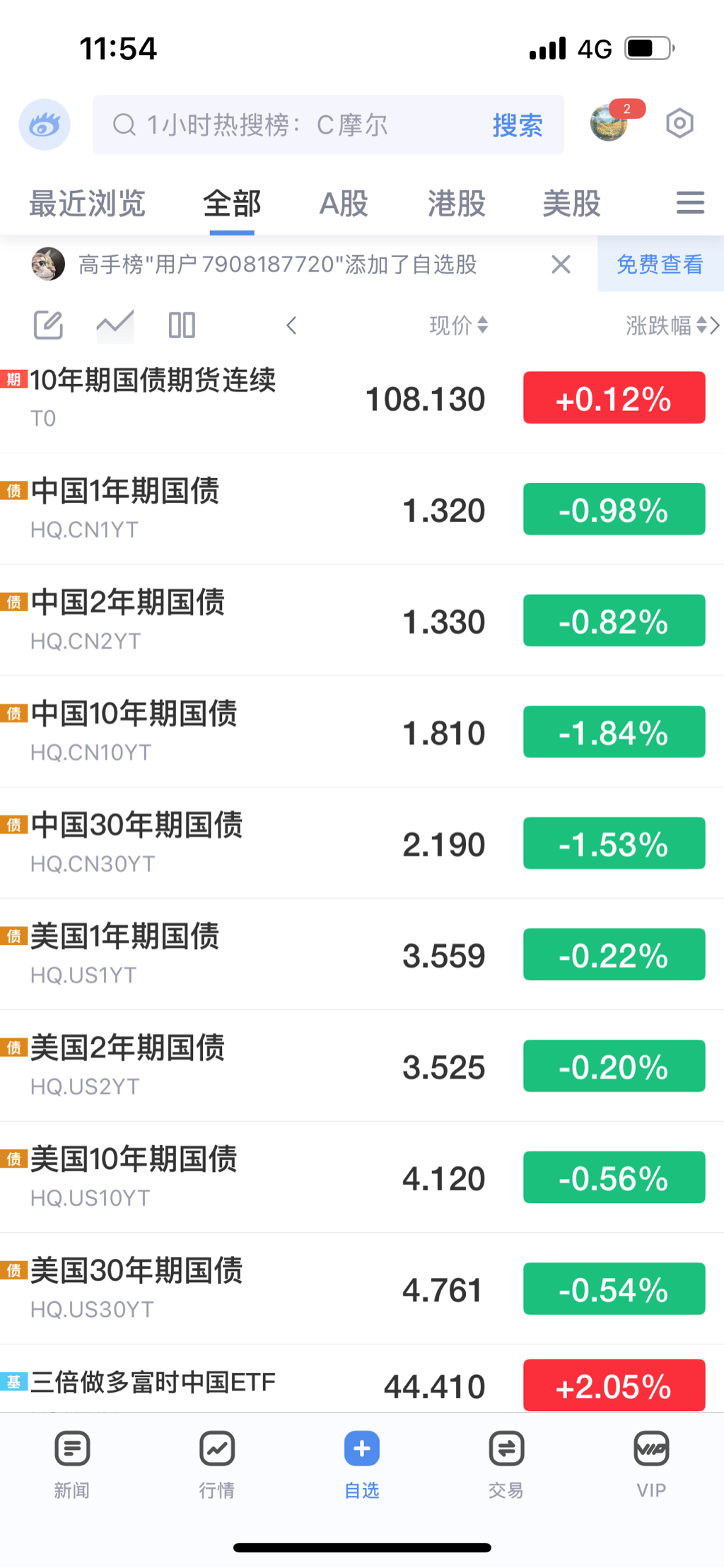
Task: Open the hexagon settings icon
Action: point(679,124)
